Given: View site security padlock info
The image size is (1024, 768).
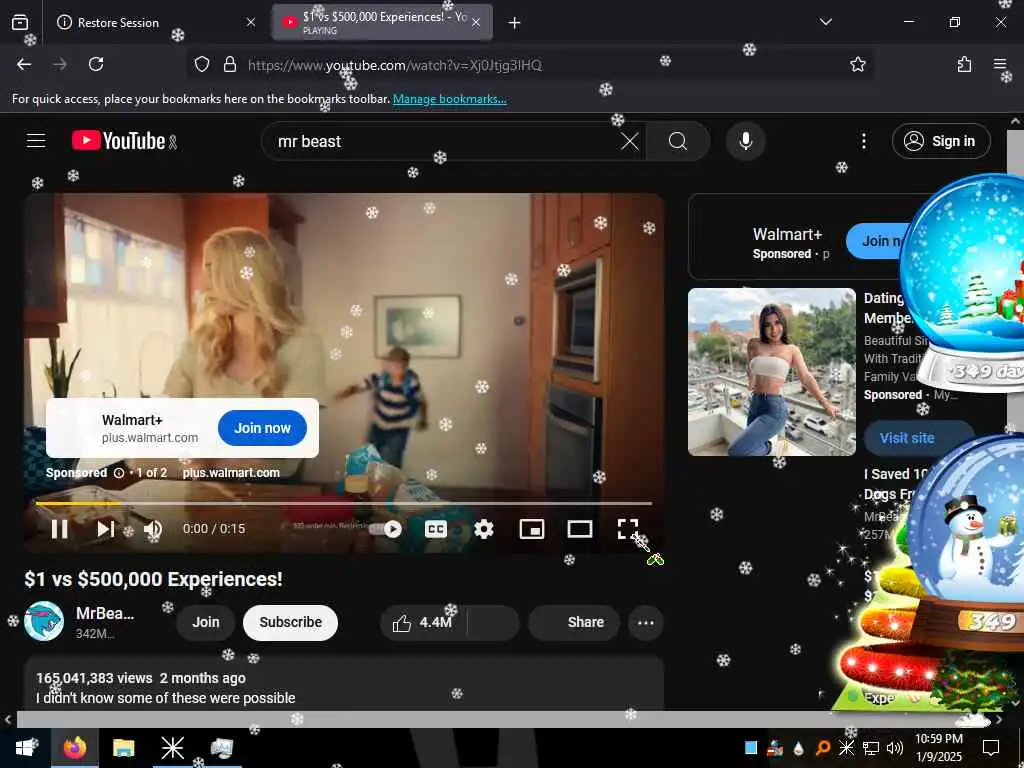Looking at the screenshot, I should (x=229, y=64).
